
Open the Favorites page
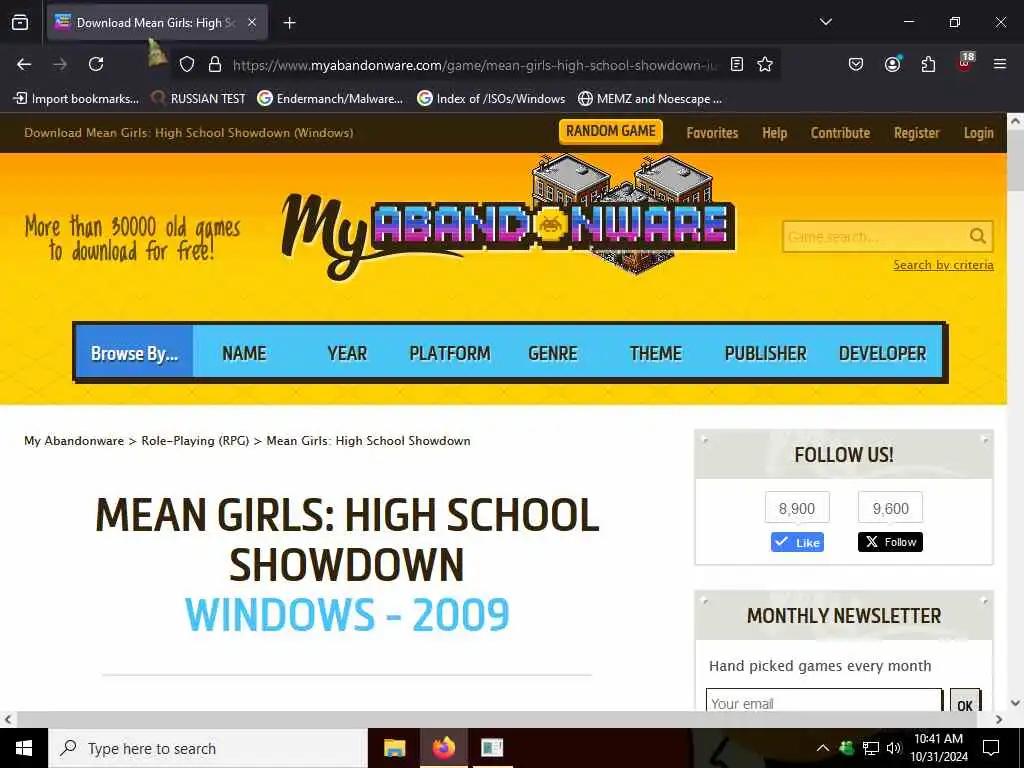point(712,133)
